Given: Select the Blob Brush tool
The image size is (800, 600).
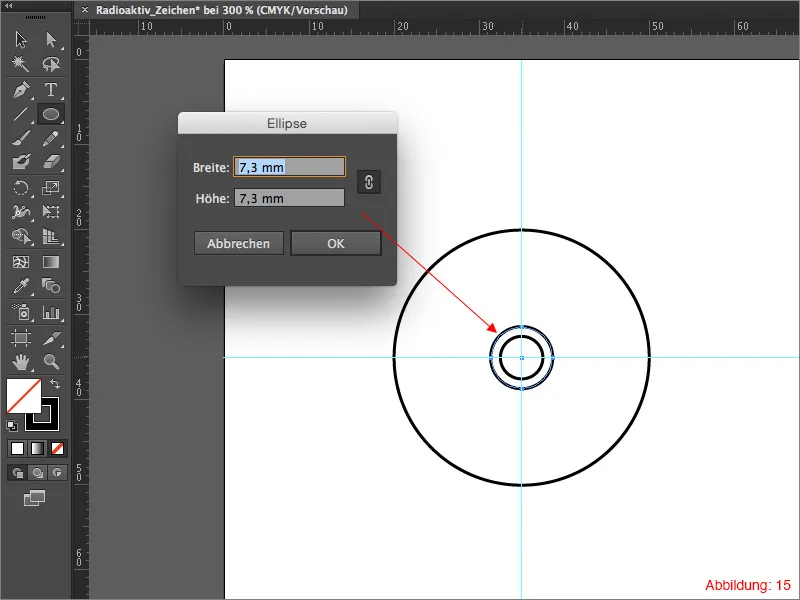Looking at the screenshot, I should (21, 162).
